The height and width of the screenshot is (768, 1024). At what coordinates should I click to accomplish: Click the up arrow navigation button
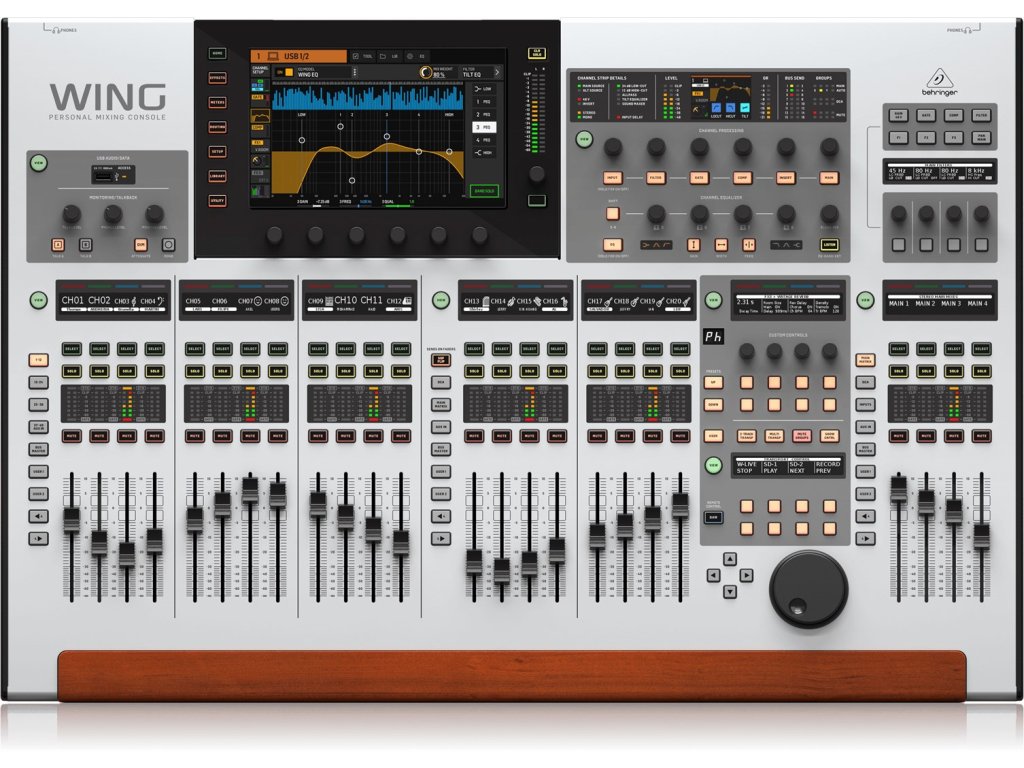pos(729,559)
